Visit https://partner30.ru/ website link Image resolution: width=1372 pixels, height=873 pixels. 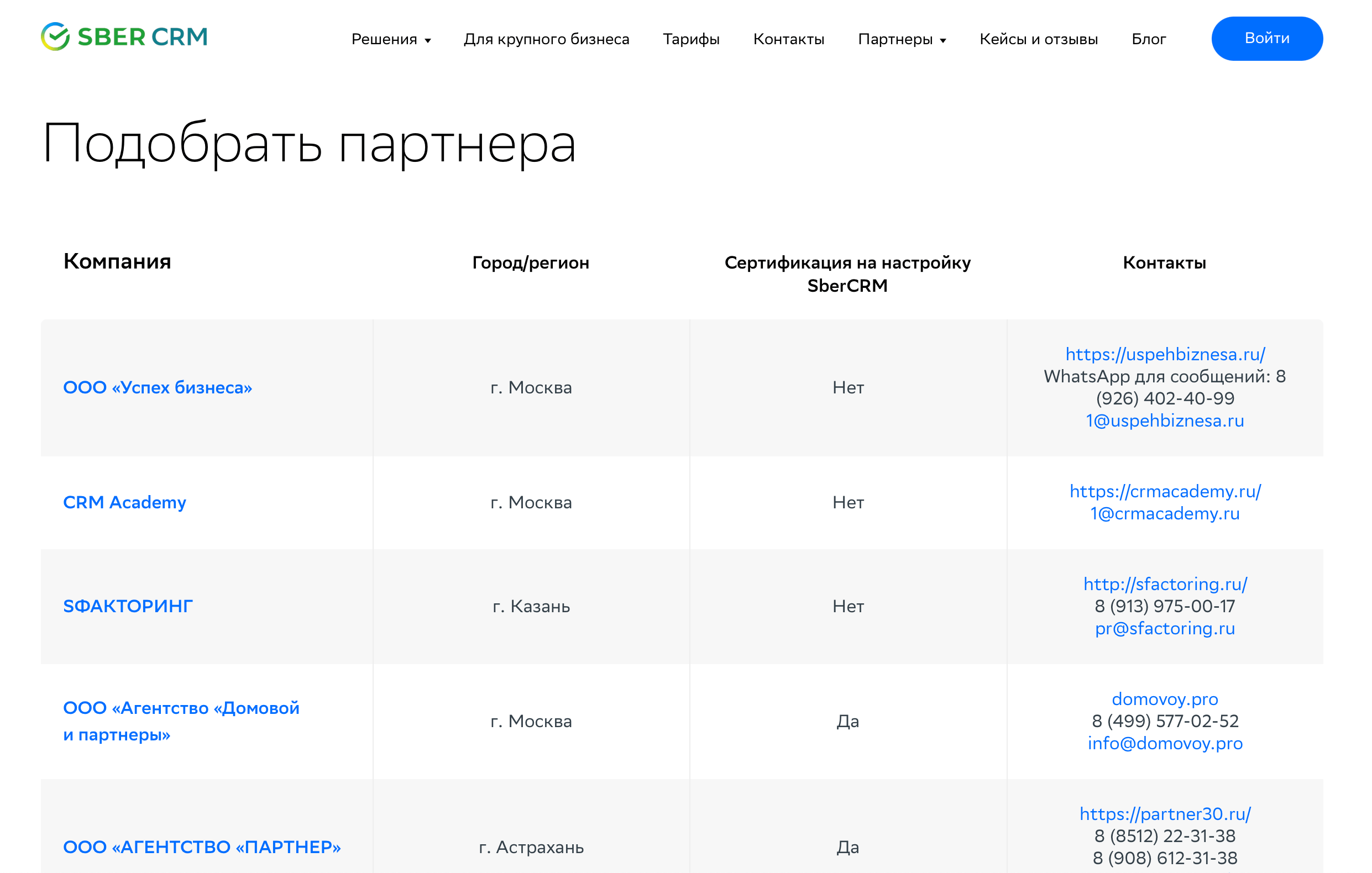pyautogui.click(x=1165, y=814)
